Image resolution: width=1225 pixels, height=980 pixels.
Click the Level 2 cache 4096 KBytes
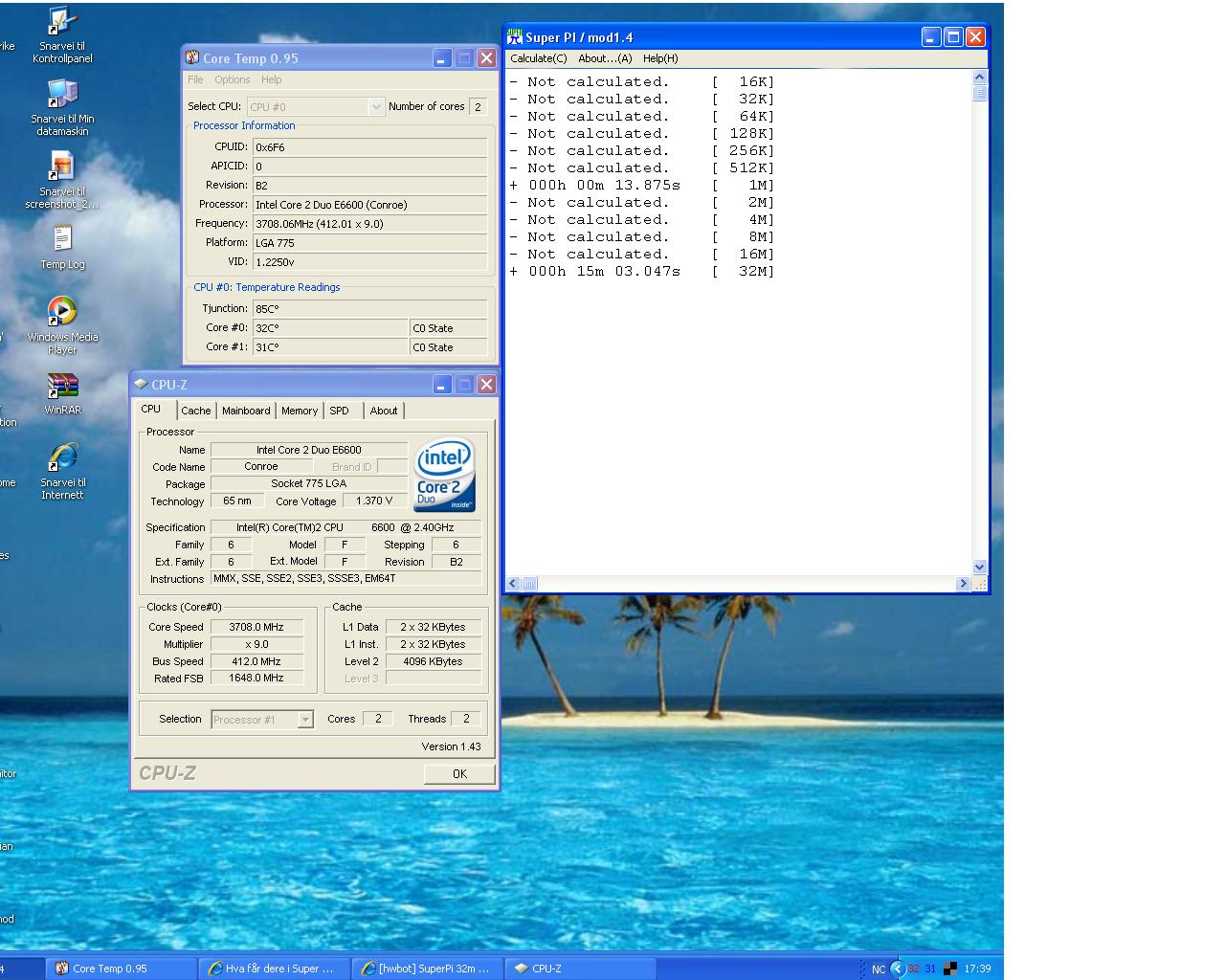tap(433, 661)
